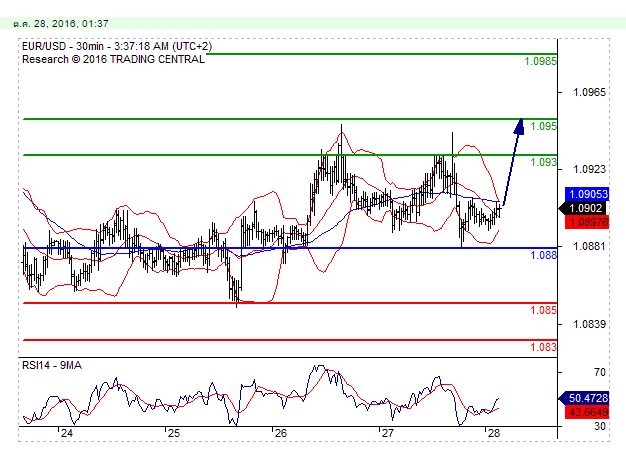Click the 'RSI14 - 9MA' indicator label
This screenshot has height=473, width=626.
(x=52, y=365)
